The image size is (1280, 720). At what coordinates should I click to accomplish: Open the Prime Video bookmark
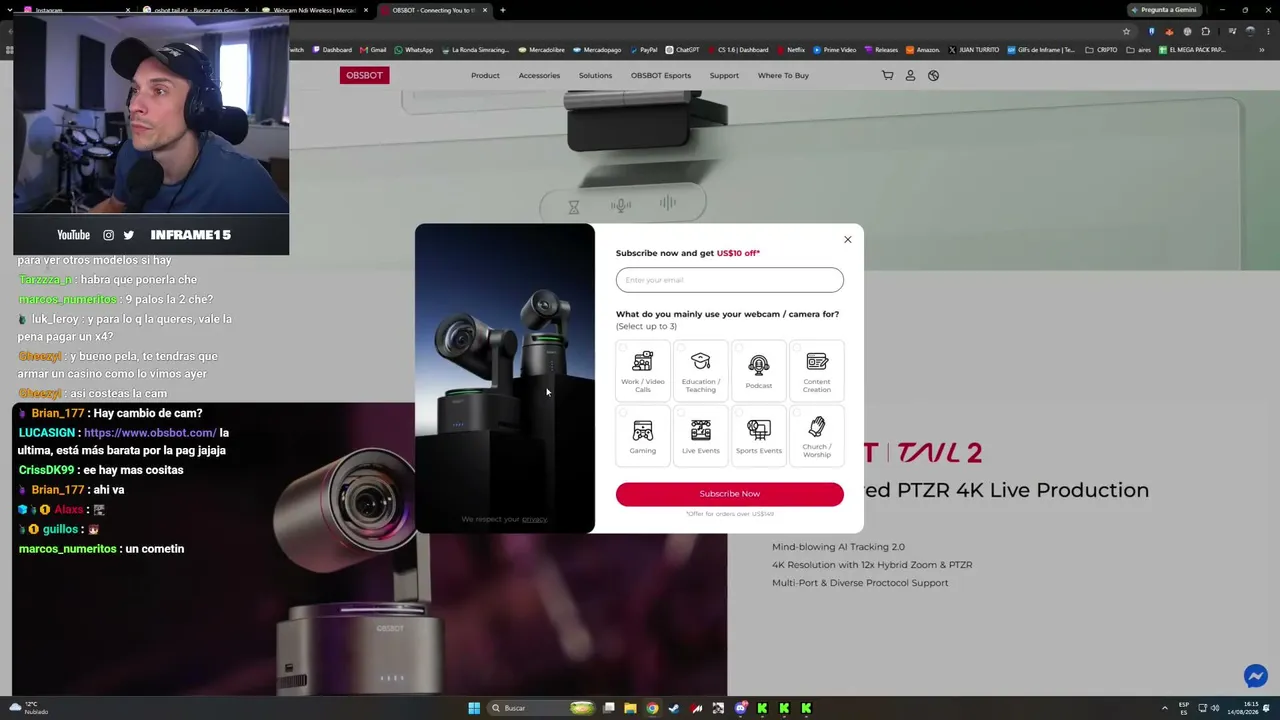834,50
